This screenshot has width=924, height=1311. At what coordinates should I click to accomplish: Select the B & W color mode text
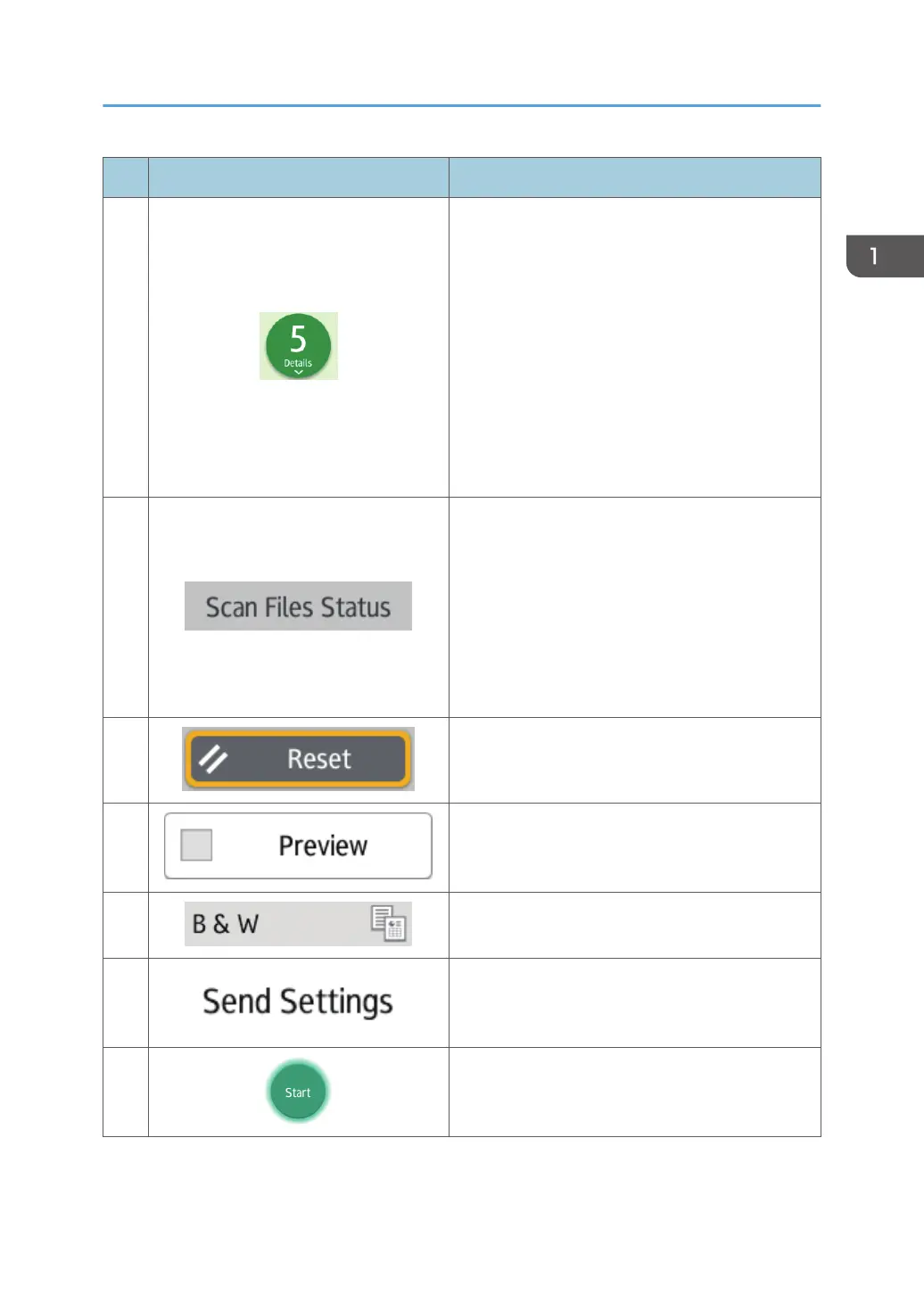click(226, 924)
